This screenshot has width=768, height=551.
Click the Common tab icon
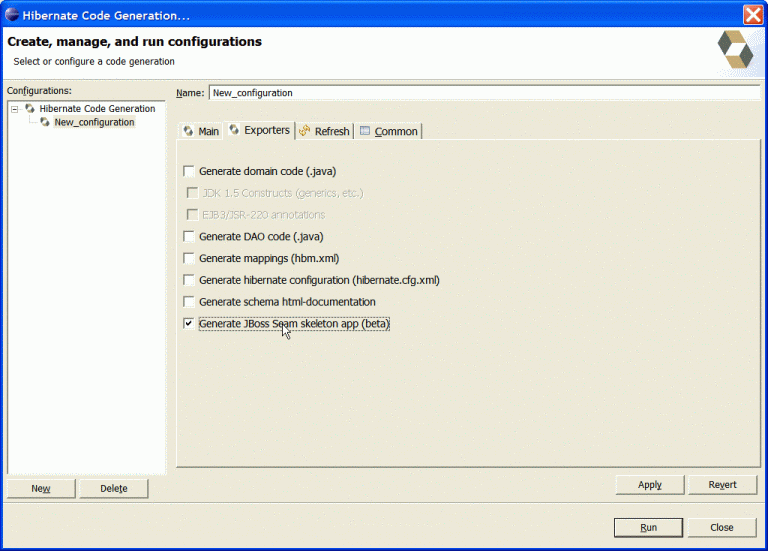(365, 131)
